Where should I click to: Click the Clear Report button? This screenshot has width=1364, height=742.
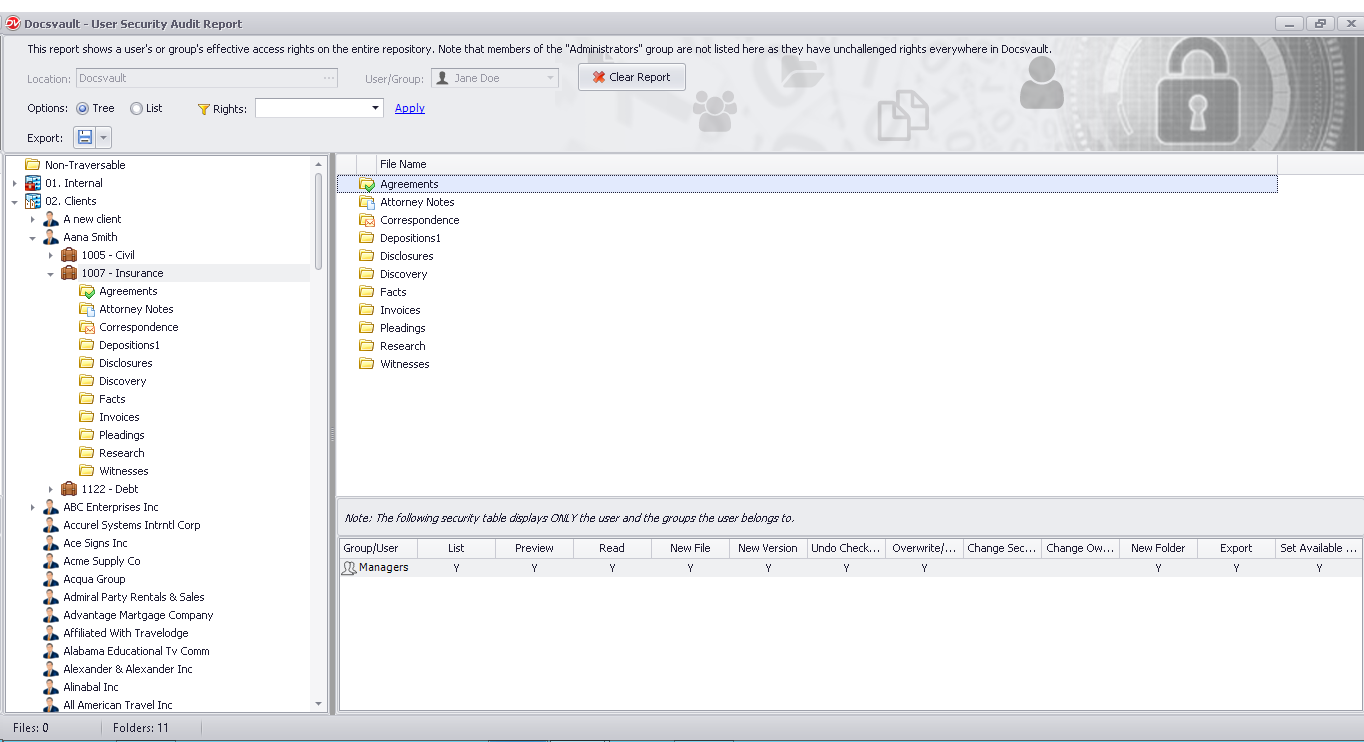point(631,77)
